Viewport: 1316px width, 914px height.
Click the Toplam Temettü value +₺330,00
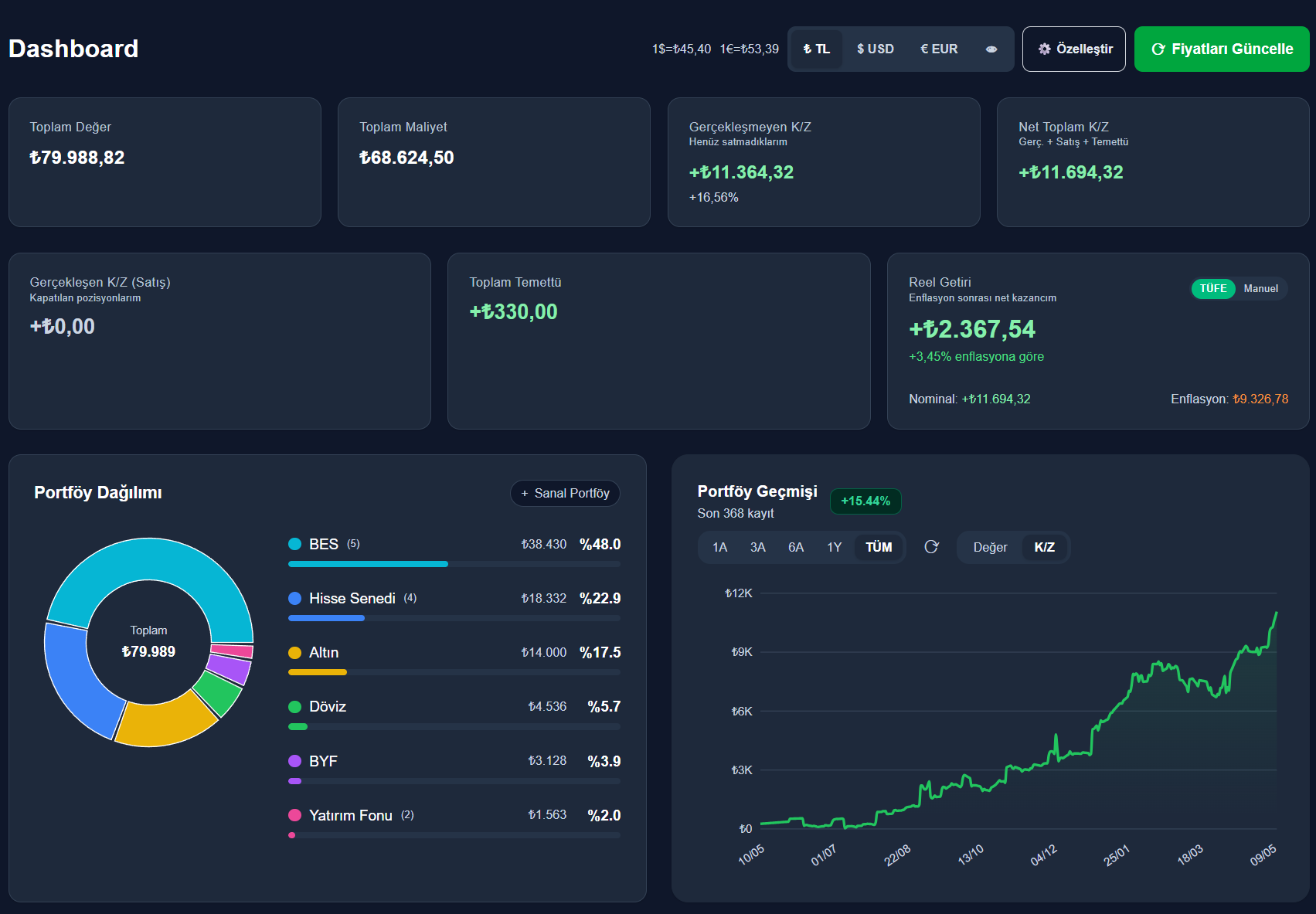[513, 311]
